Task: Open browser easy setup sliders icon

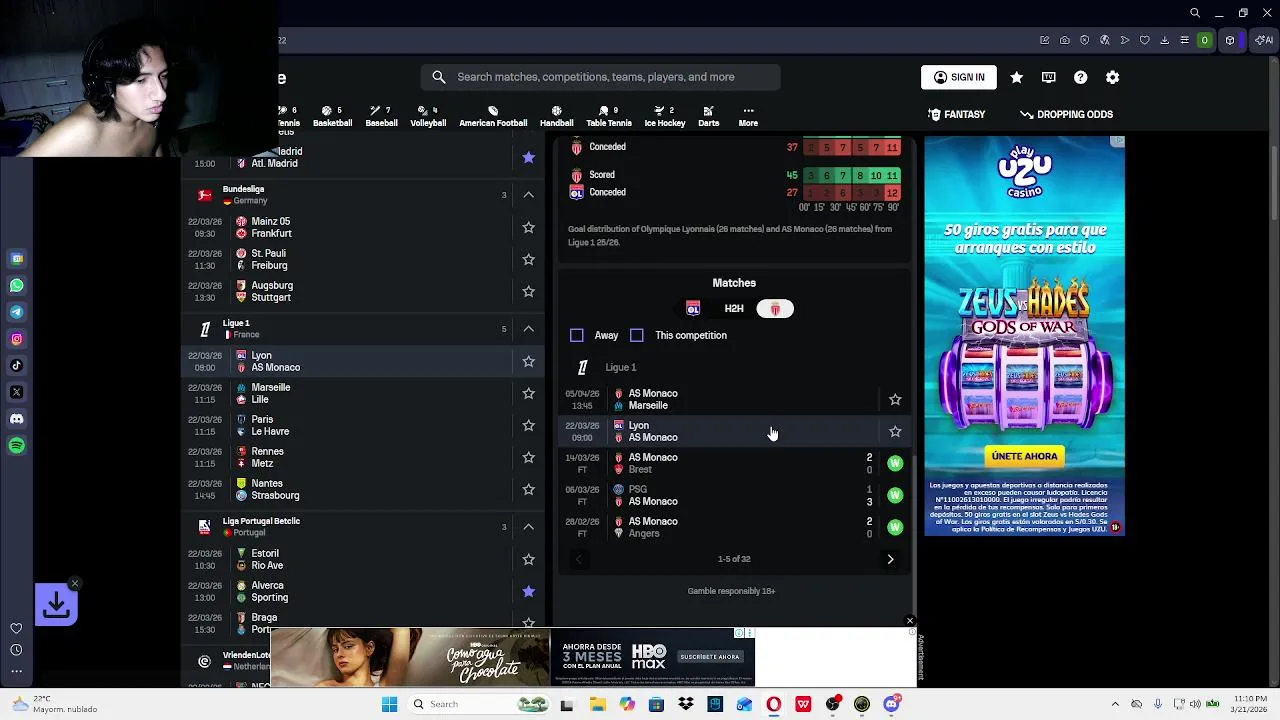Action: [1185, 40]
